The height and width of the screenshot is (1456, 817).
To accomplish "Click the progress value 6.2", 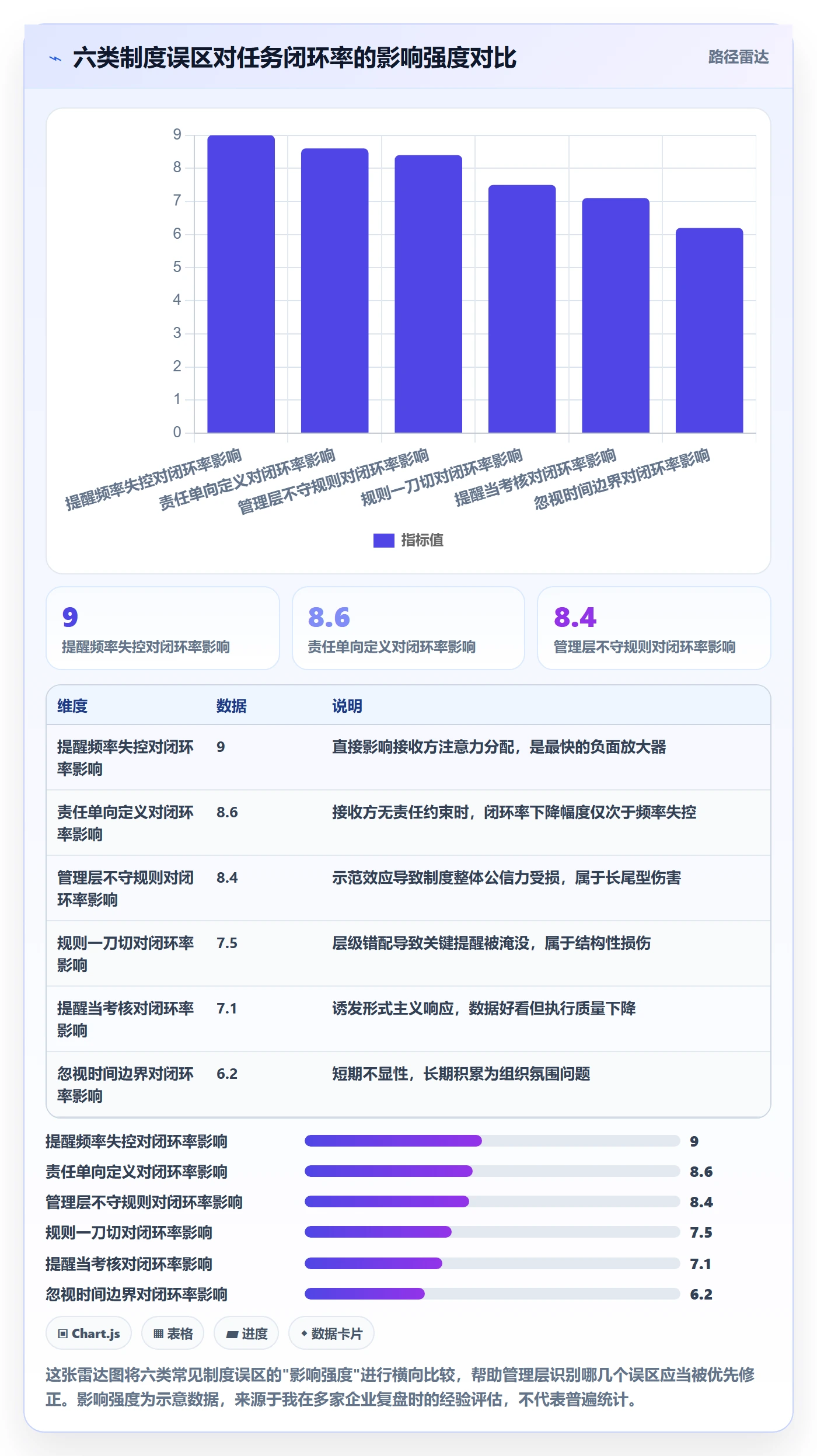I will point(701,1294).
